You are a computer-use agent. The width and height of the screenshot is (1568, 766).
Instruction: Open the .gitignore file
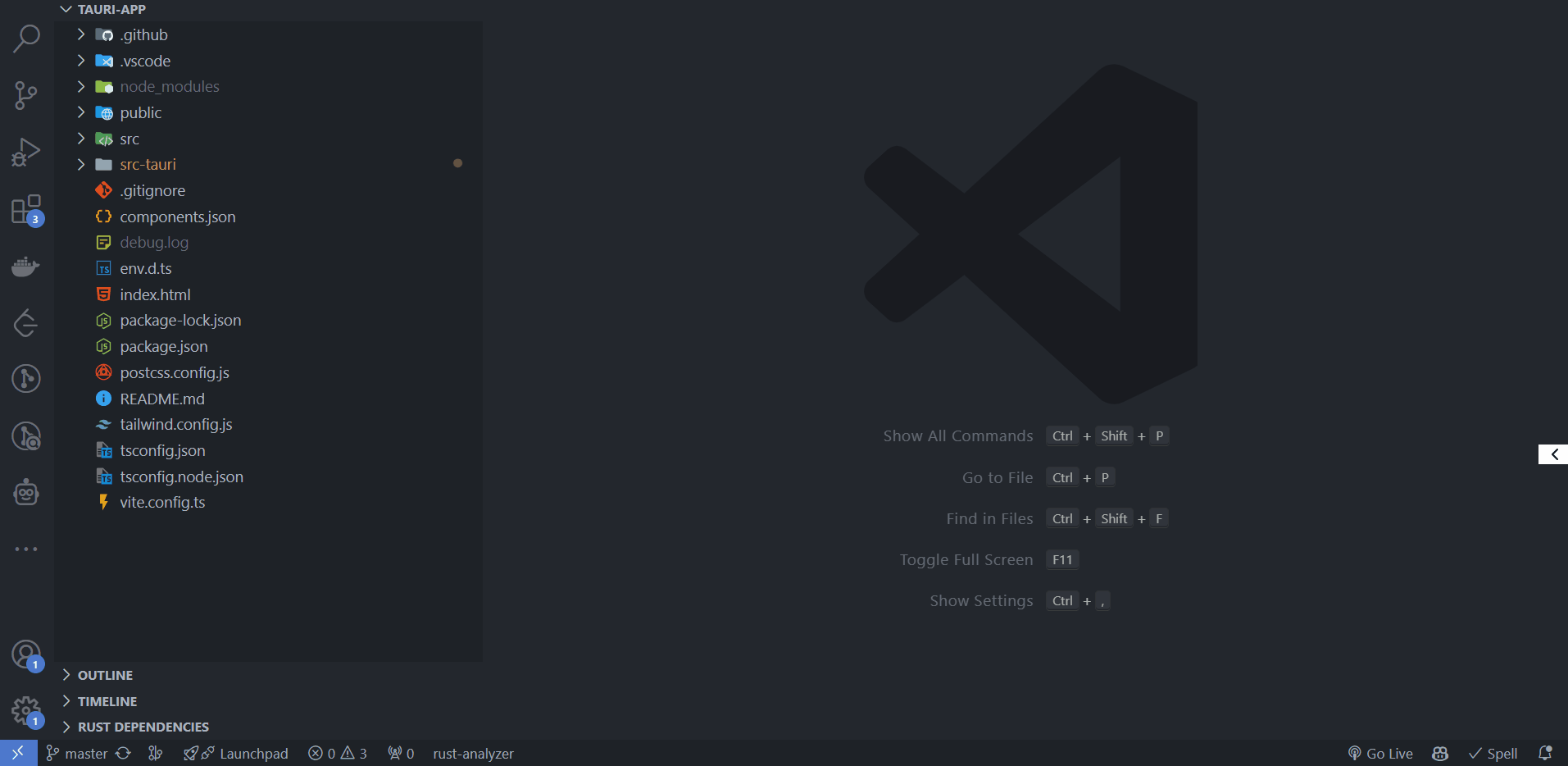(268, 190)
